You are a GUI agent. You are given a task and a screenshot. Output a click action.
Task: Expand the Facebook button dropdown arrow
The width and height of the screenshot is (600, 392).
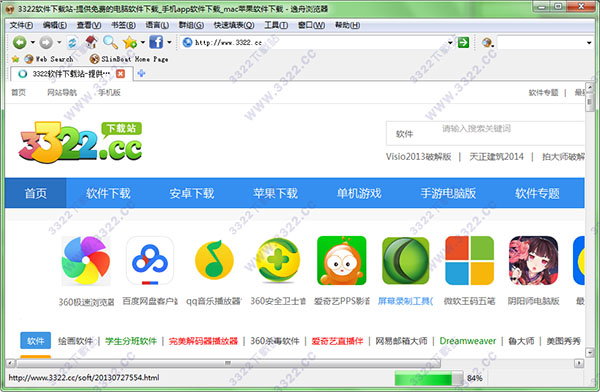(169, 42)
